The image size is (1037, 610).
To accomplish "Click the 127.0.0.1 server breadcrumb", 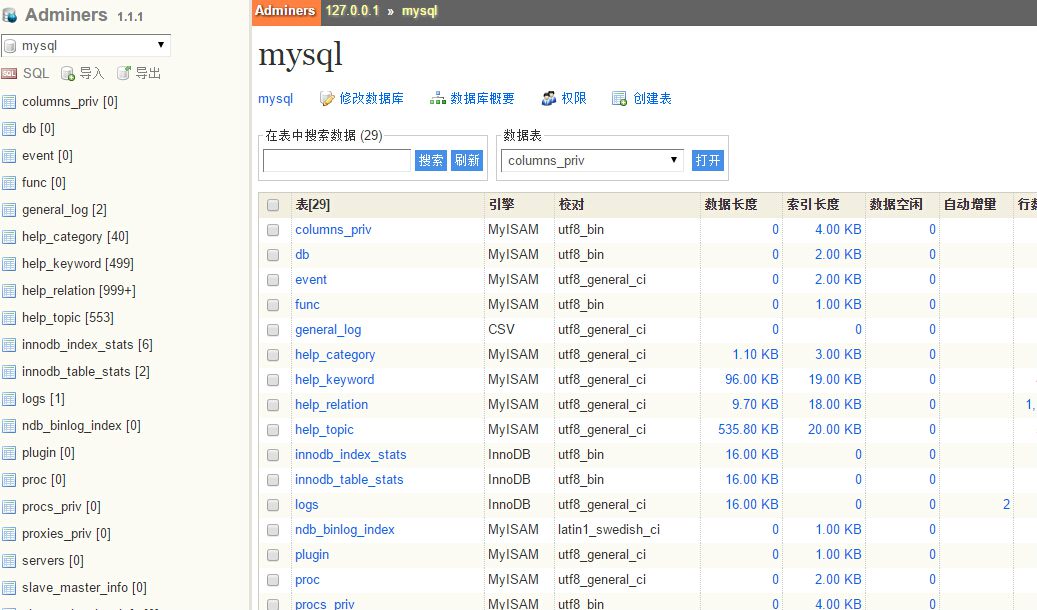I will point(352,11).
